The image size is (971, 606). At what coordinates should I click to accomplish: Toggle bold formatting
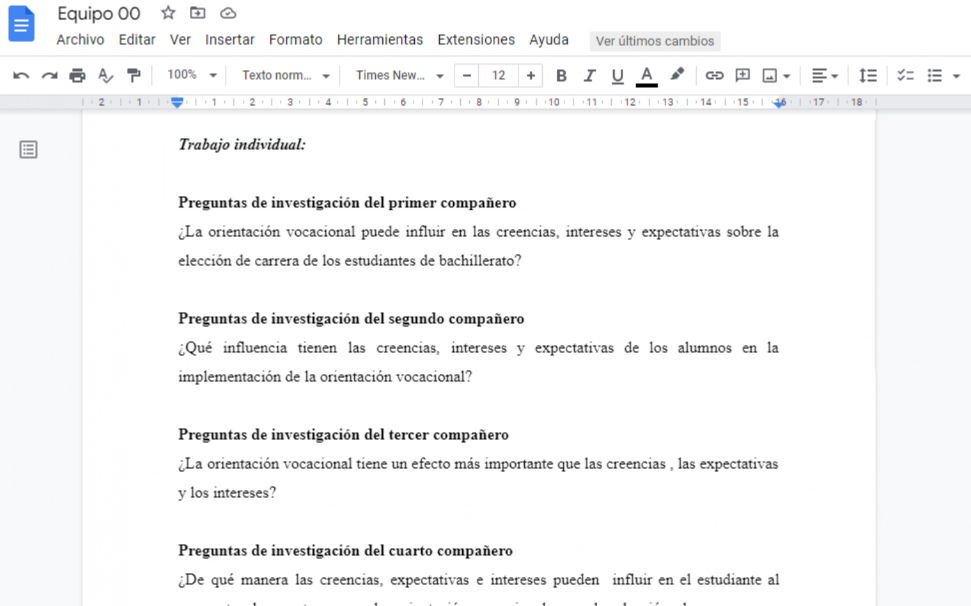561,75
